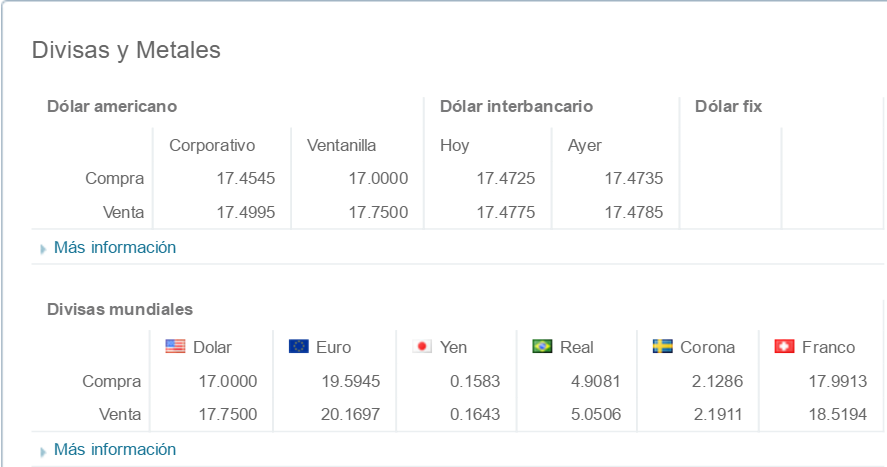Click the United States flag icon
The image size is (887, 467).
point(176,347)
